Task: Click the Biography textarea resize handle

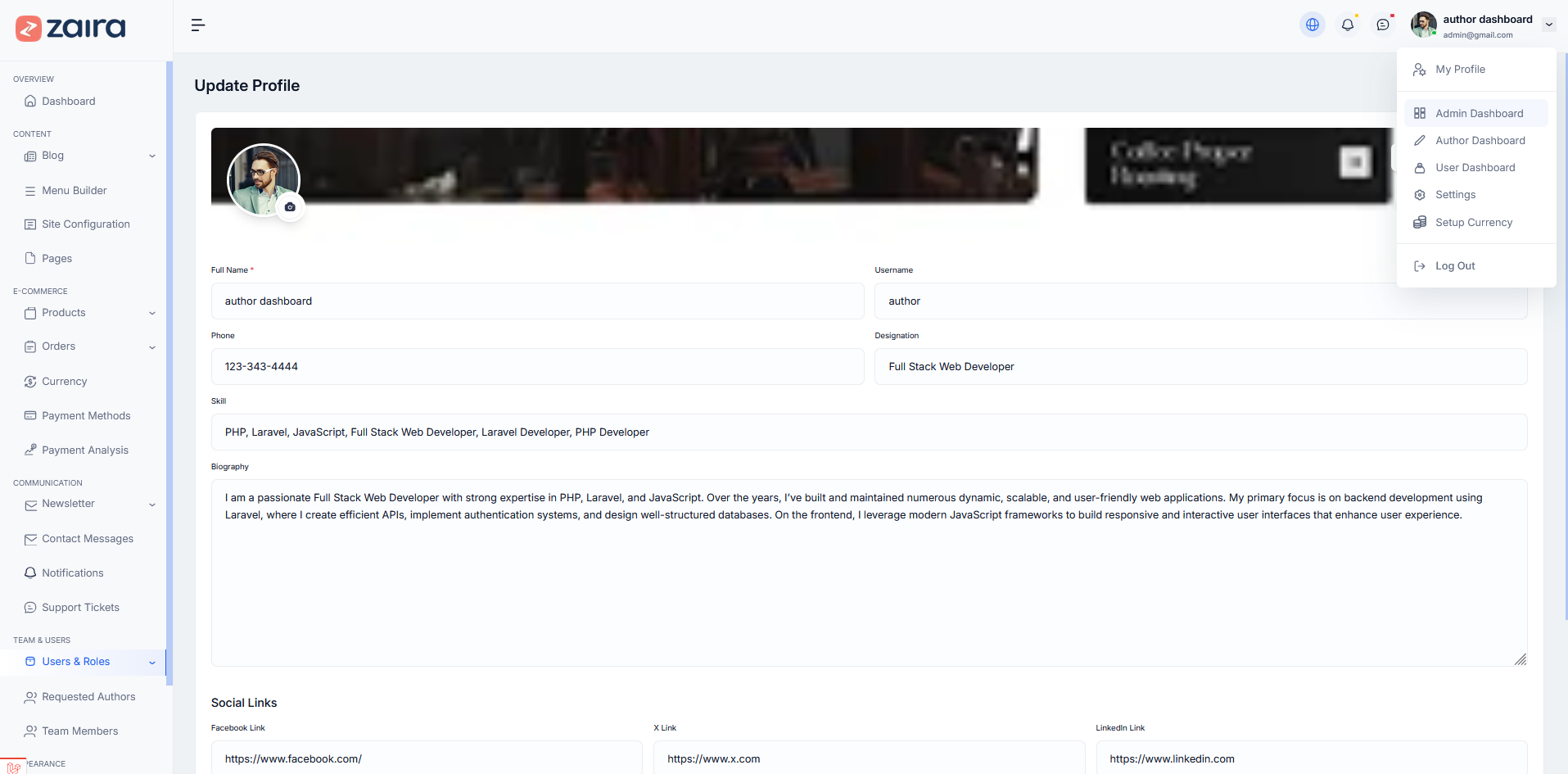Action: (x=1520, y=659)
